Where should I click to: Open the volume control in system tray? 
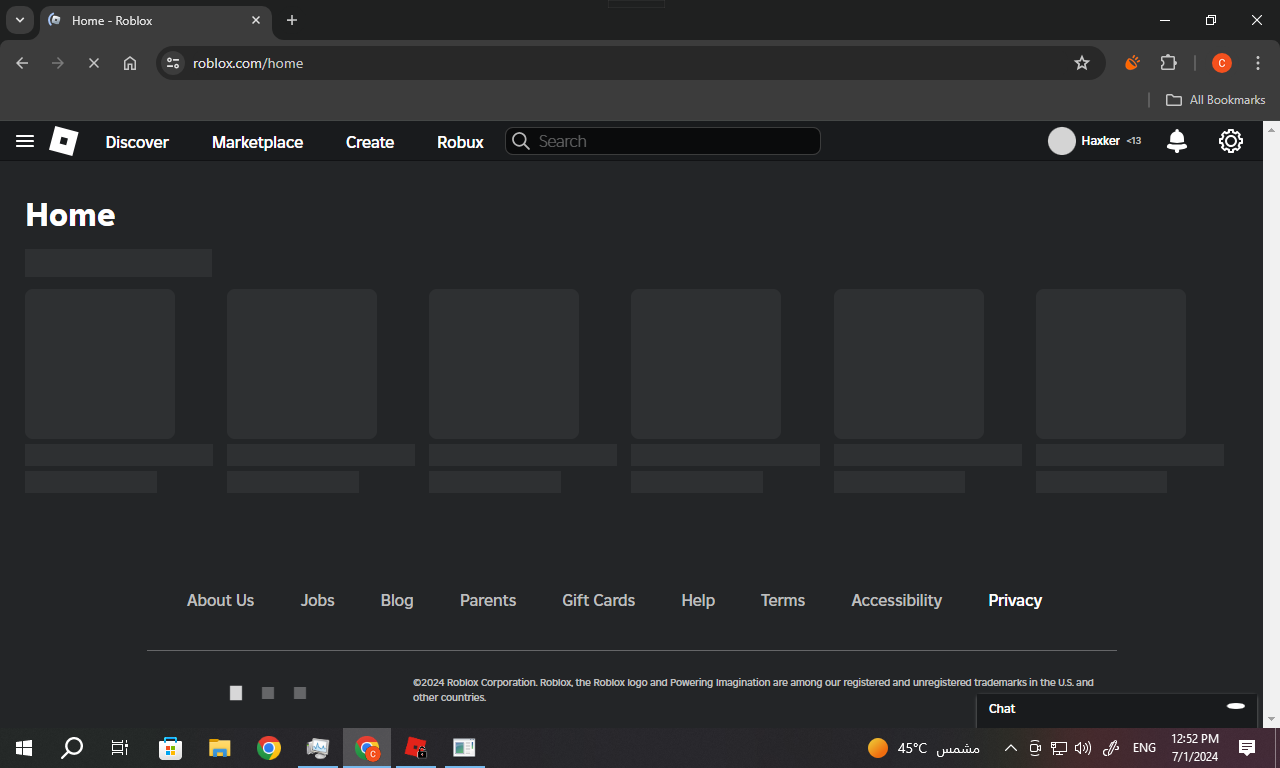[1083, 748]
